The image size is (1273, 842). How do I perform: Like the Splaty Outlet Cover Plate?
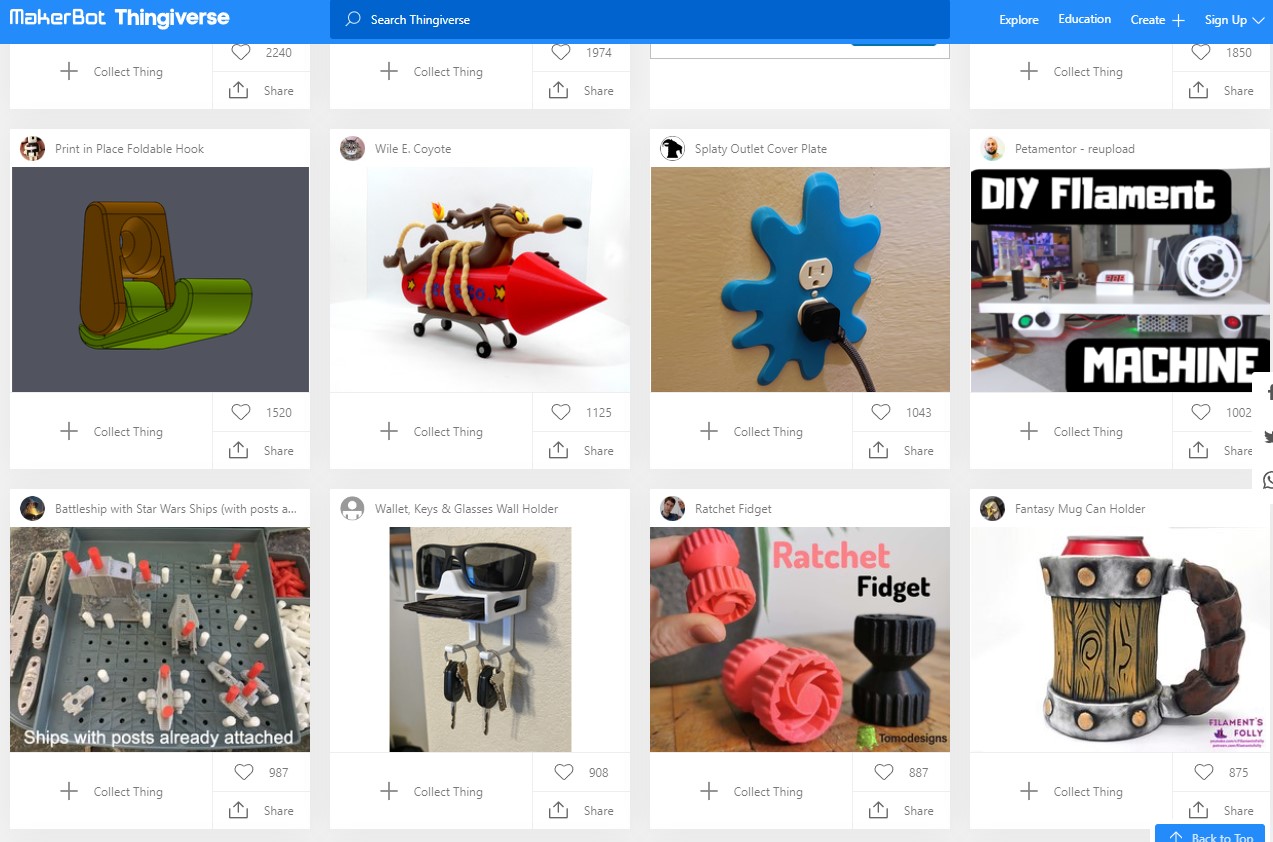[881, 412]
